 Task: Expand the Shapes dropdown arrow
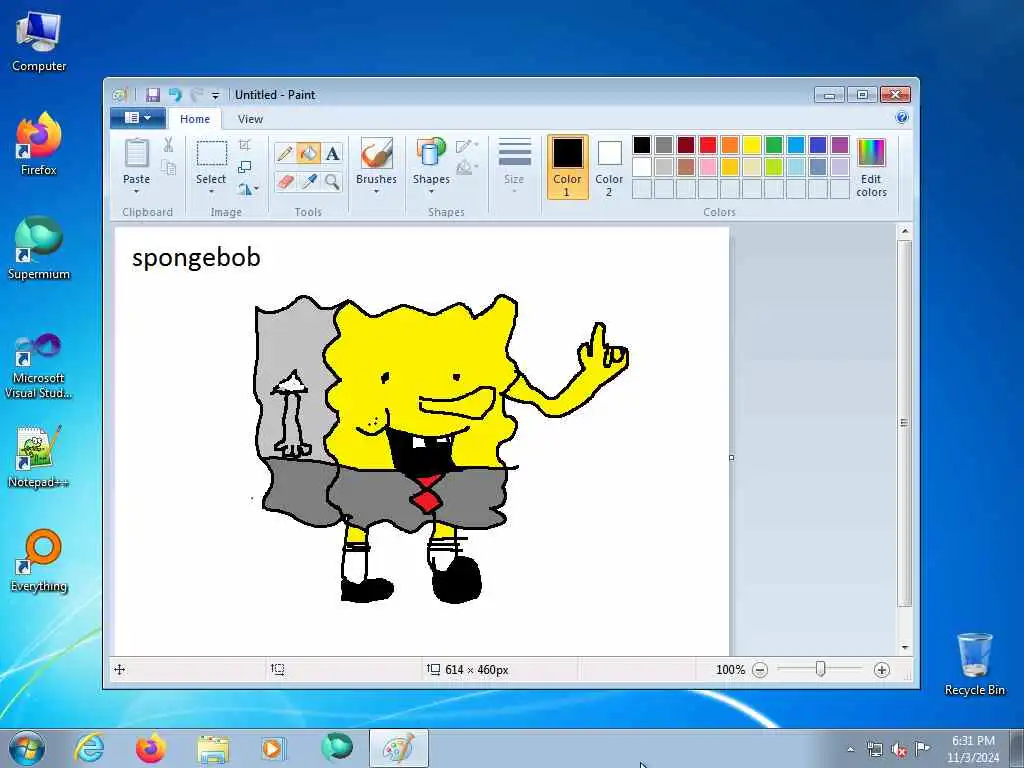click(431, 192)
